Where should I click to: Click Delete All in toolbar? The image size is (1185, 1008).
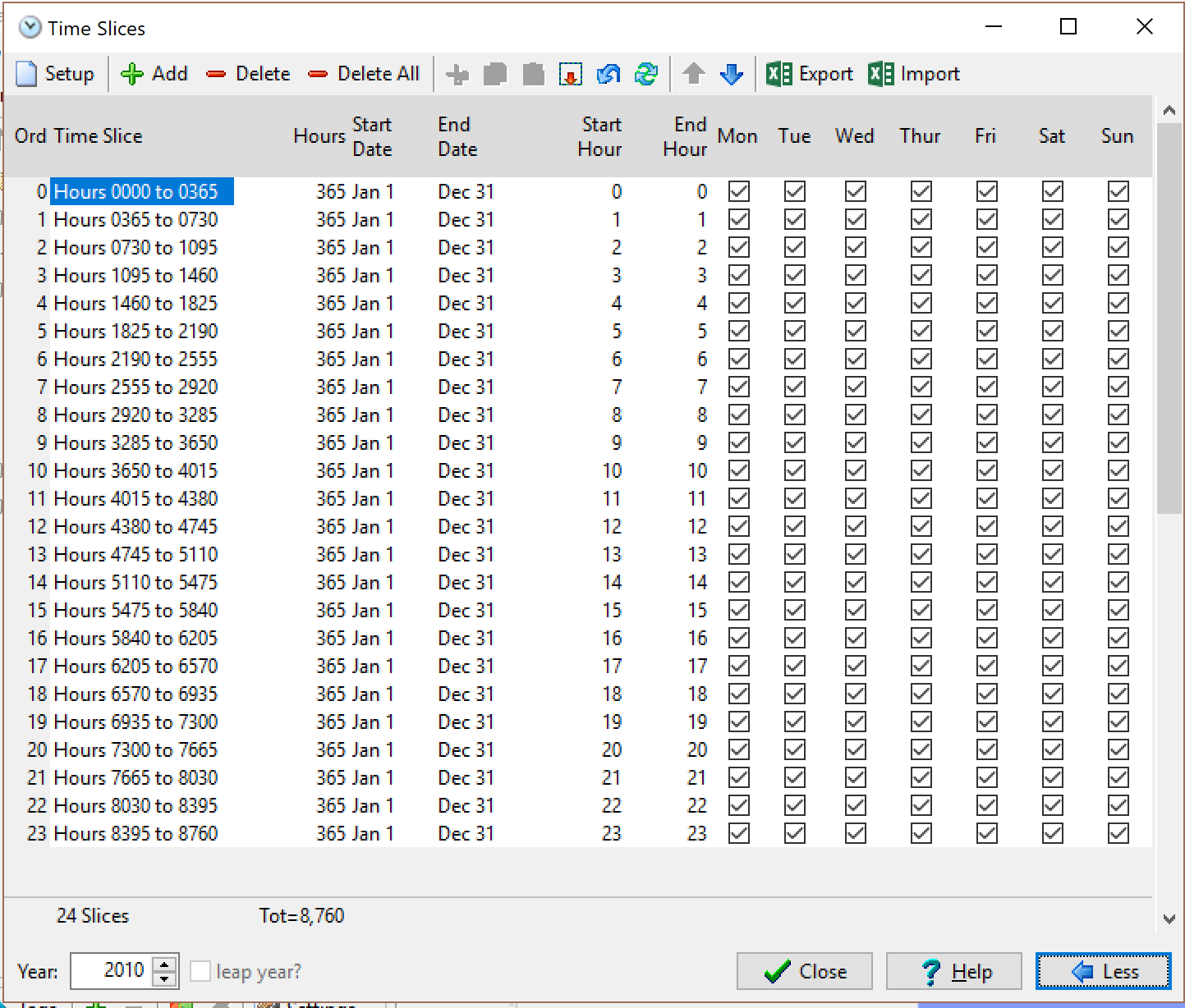pos(364,74)
